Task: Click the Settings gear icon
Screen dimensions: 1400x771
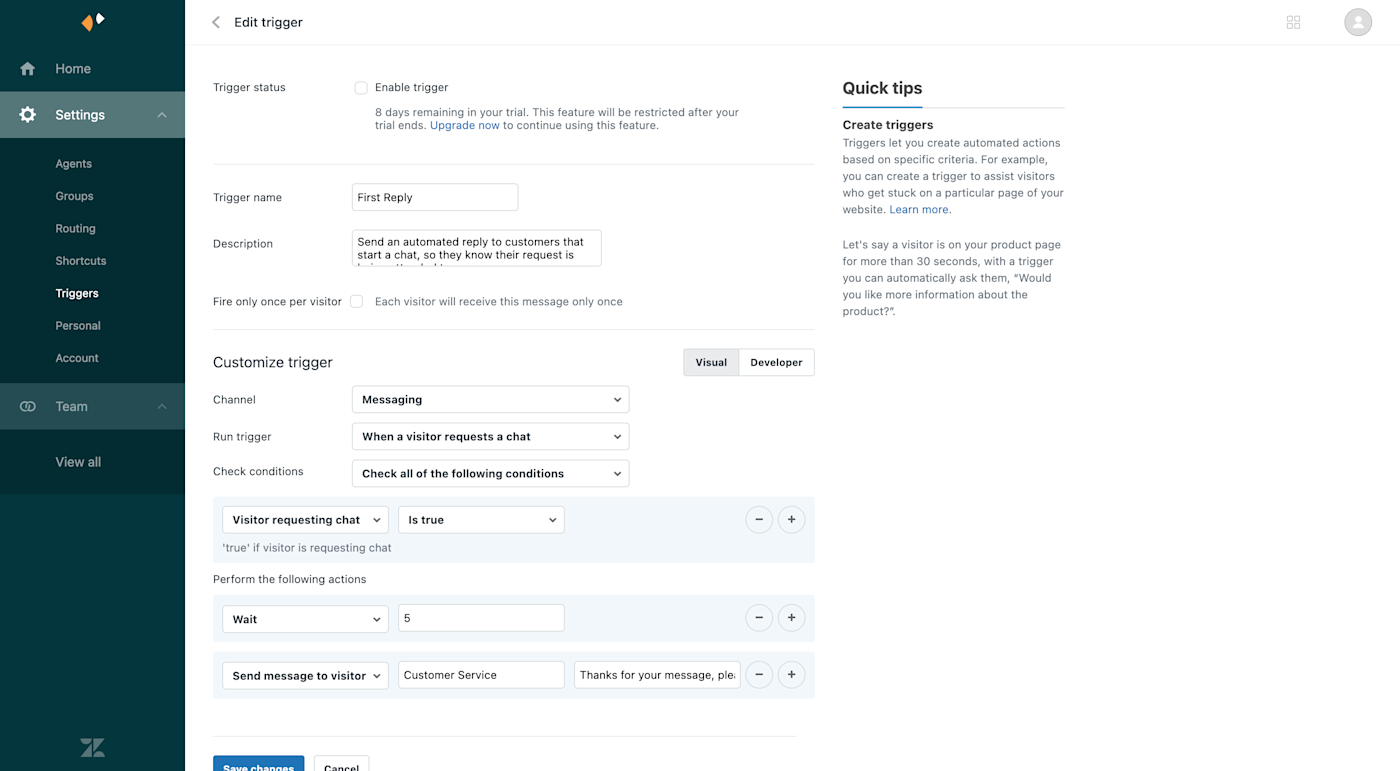Action: 28,115
